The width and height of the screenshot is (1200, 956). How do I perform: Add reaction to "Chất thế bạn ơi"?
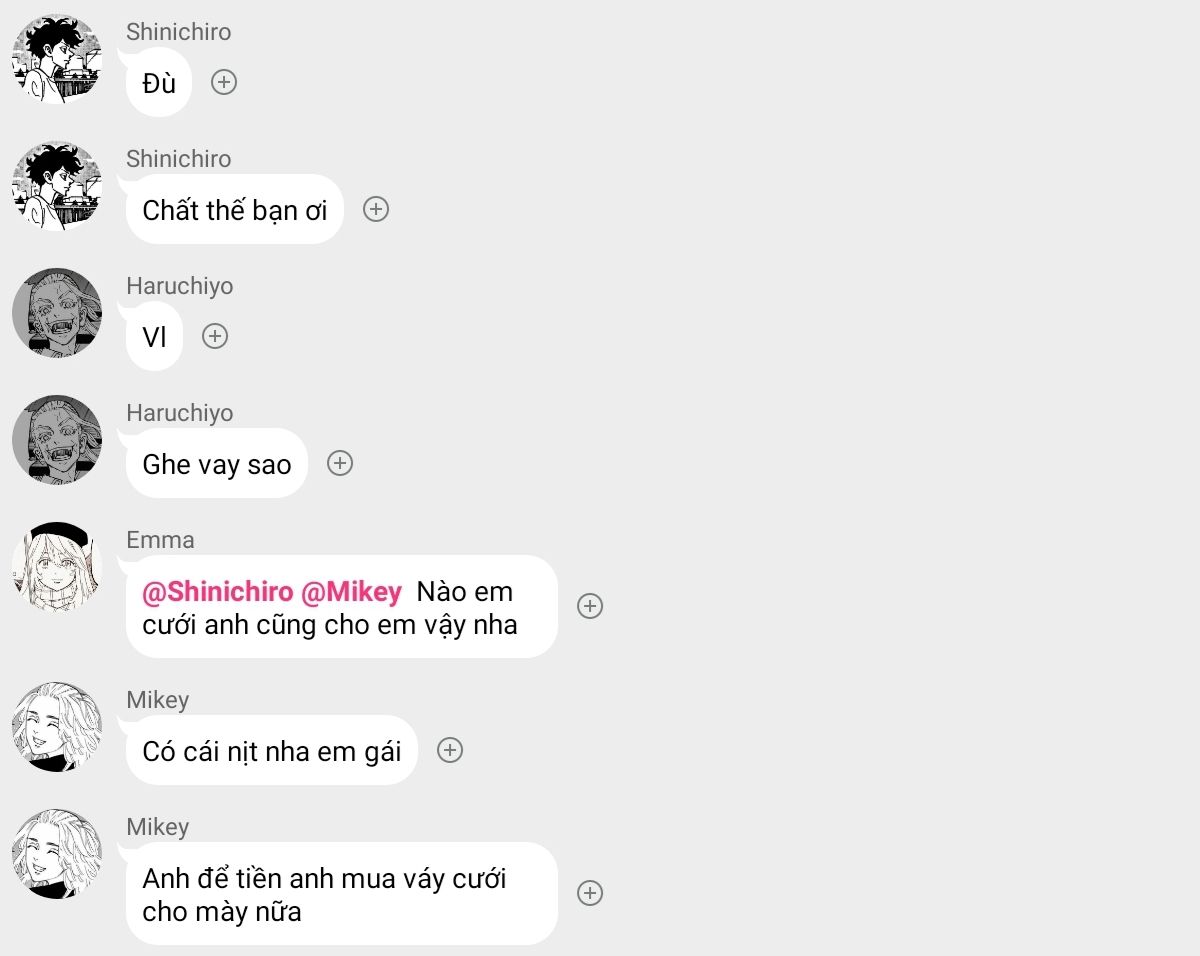click(x=376, y=209)
